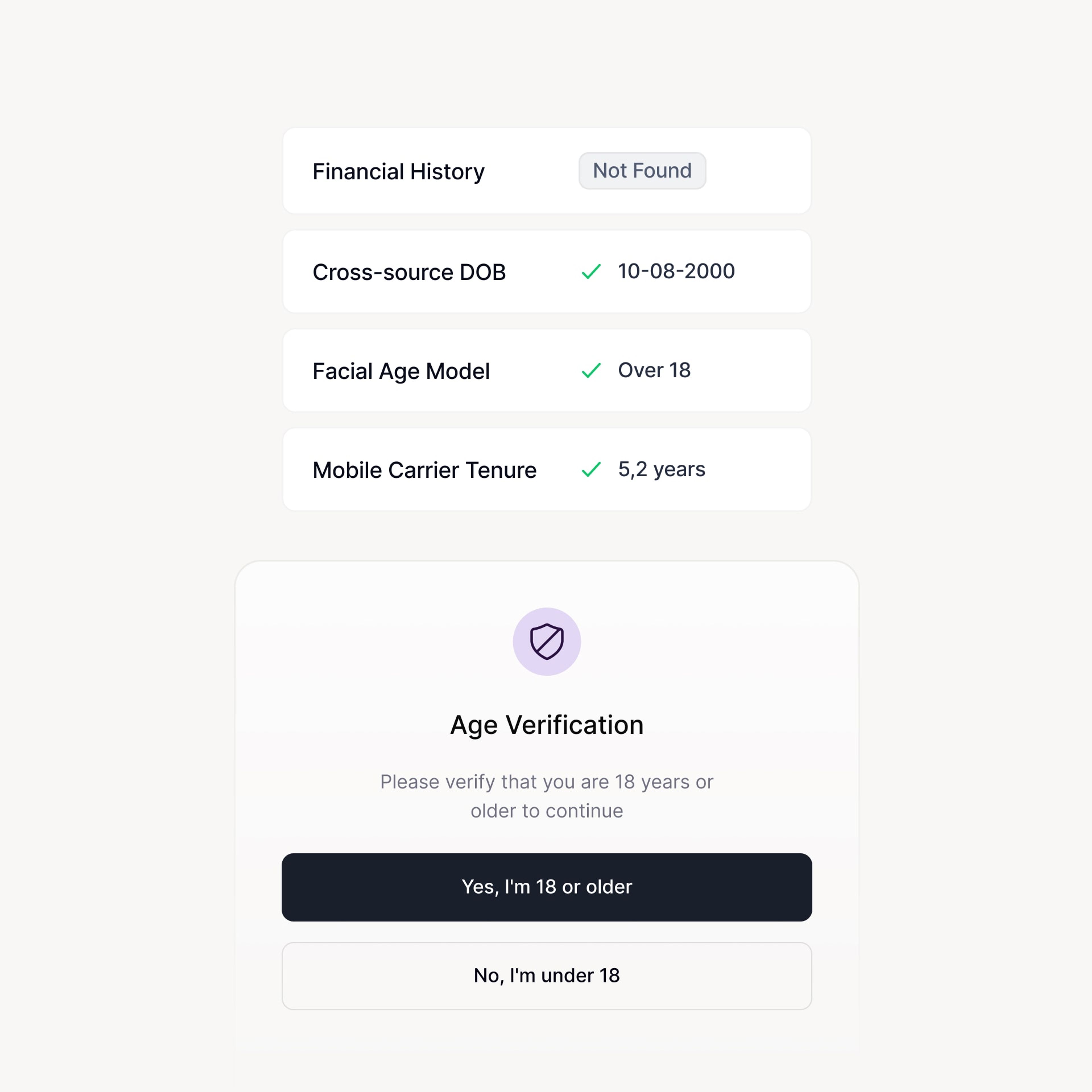This screenshot has height=1092, width=1092.
Task: Choose No, I'm under 18
Action: [x=547, y=976]
